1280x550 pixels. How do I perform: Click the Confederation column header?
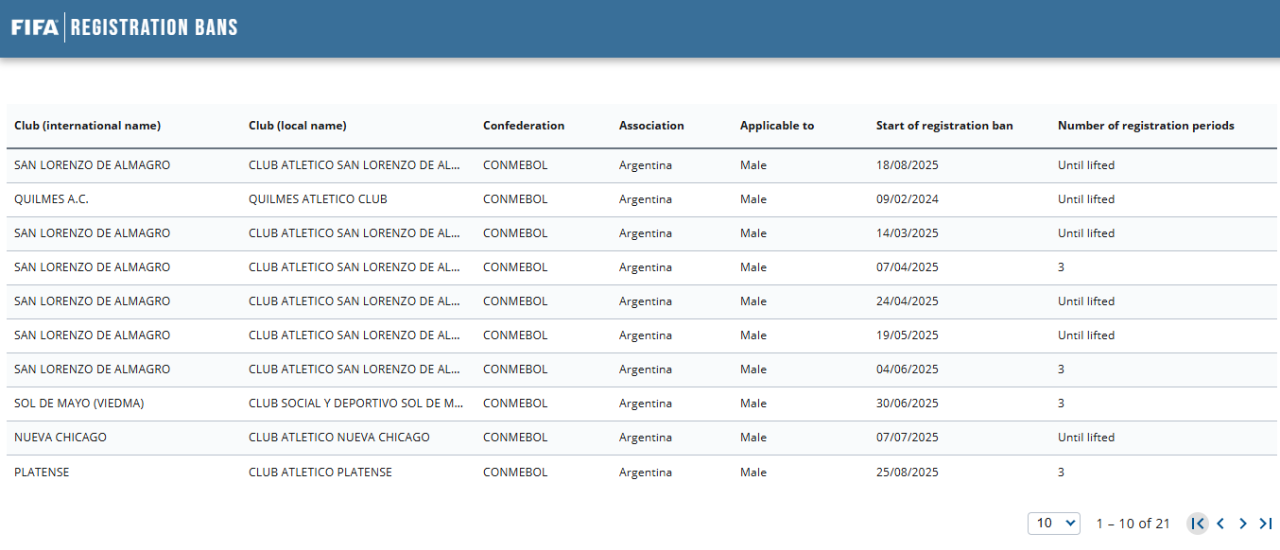[523, 126]
